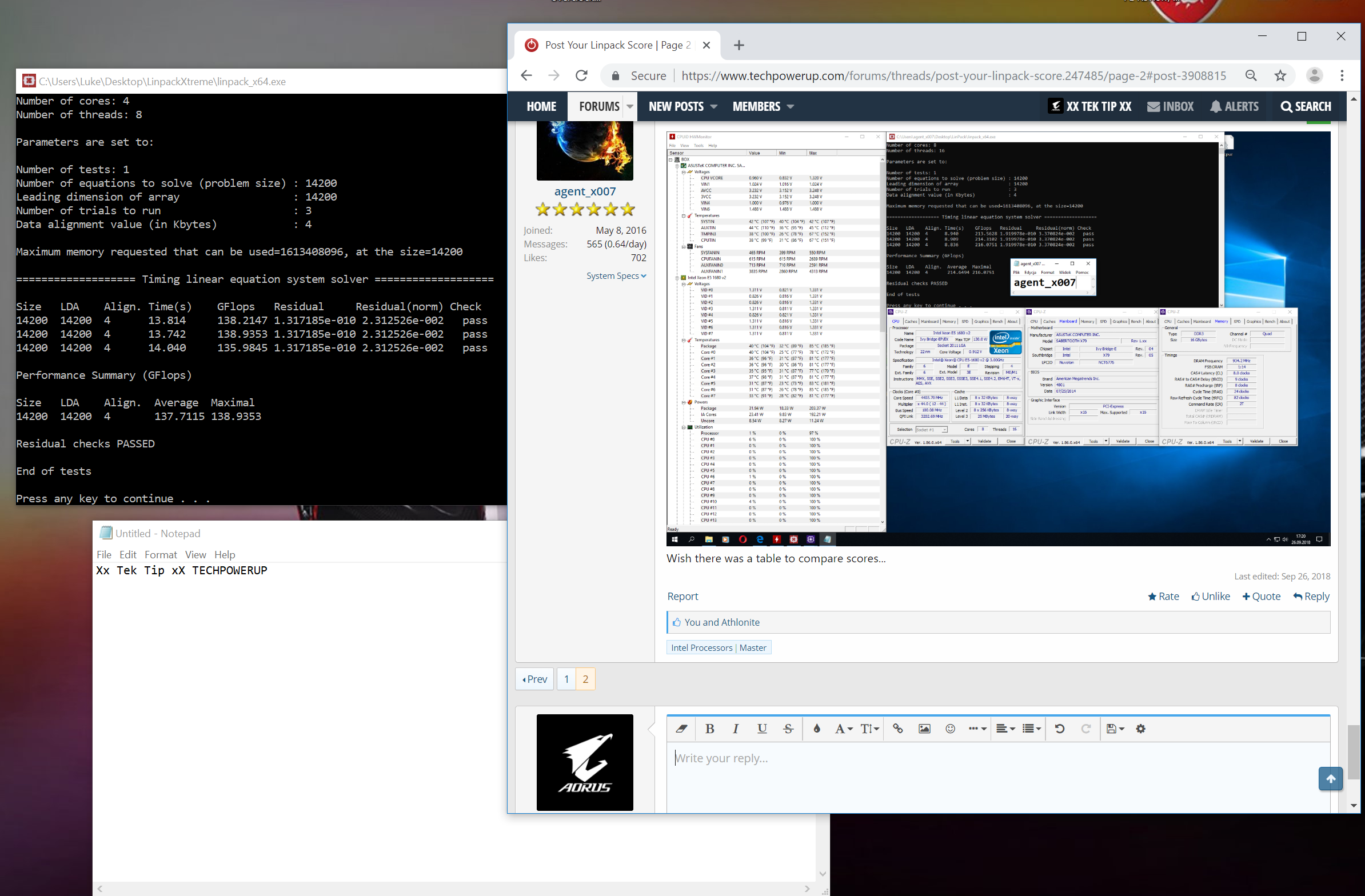Open the INBOX envelope link
Screen dimensions: 1365x896
1170,107
